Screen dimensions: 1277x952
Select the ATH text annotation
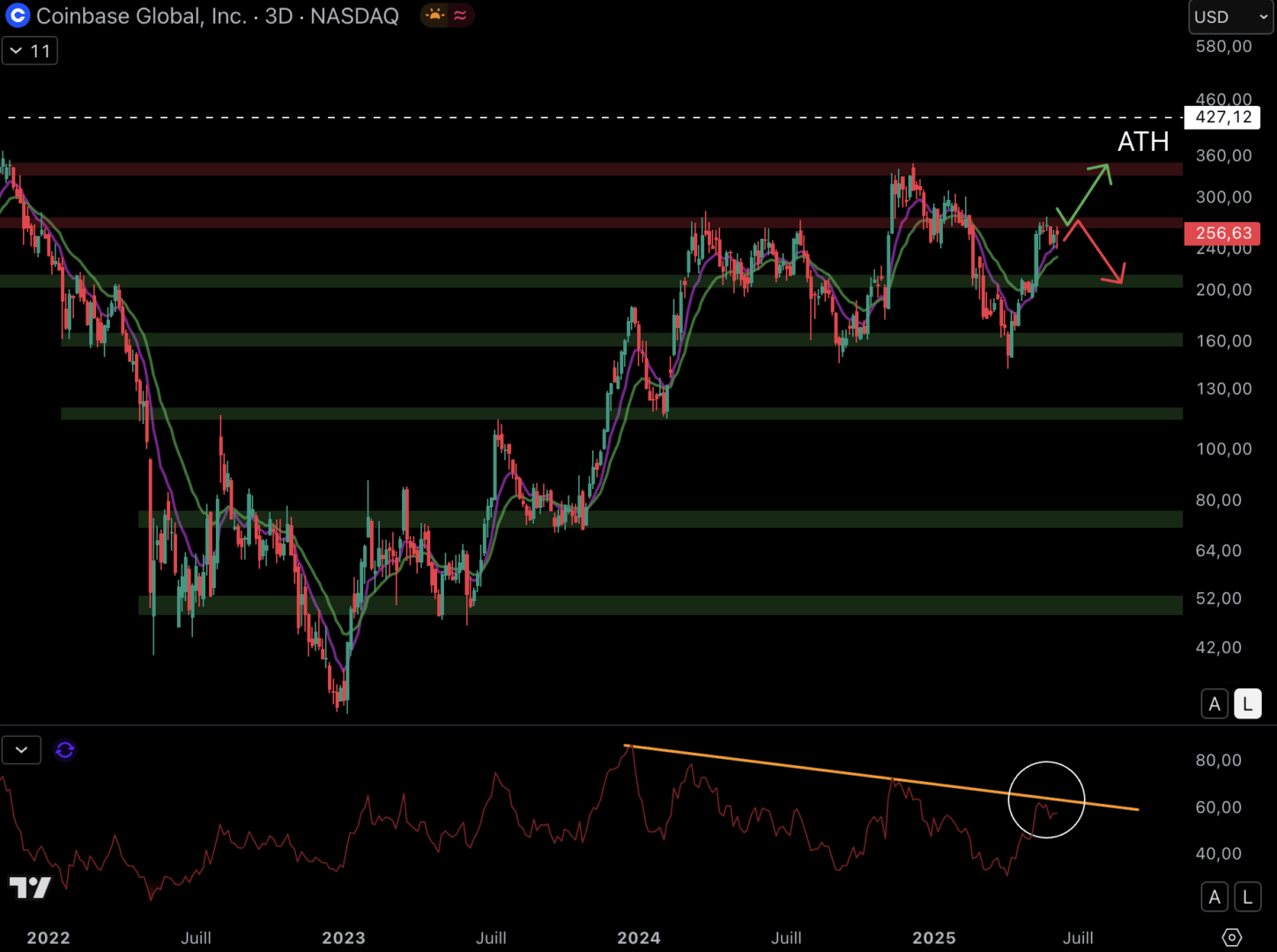point(1143,141)
